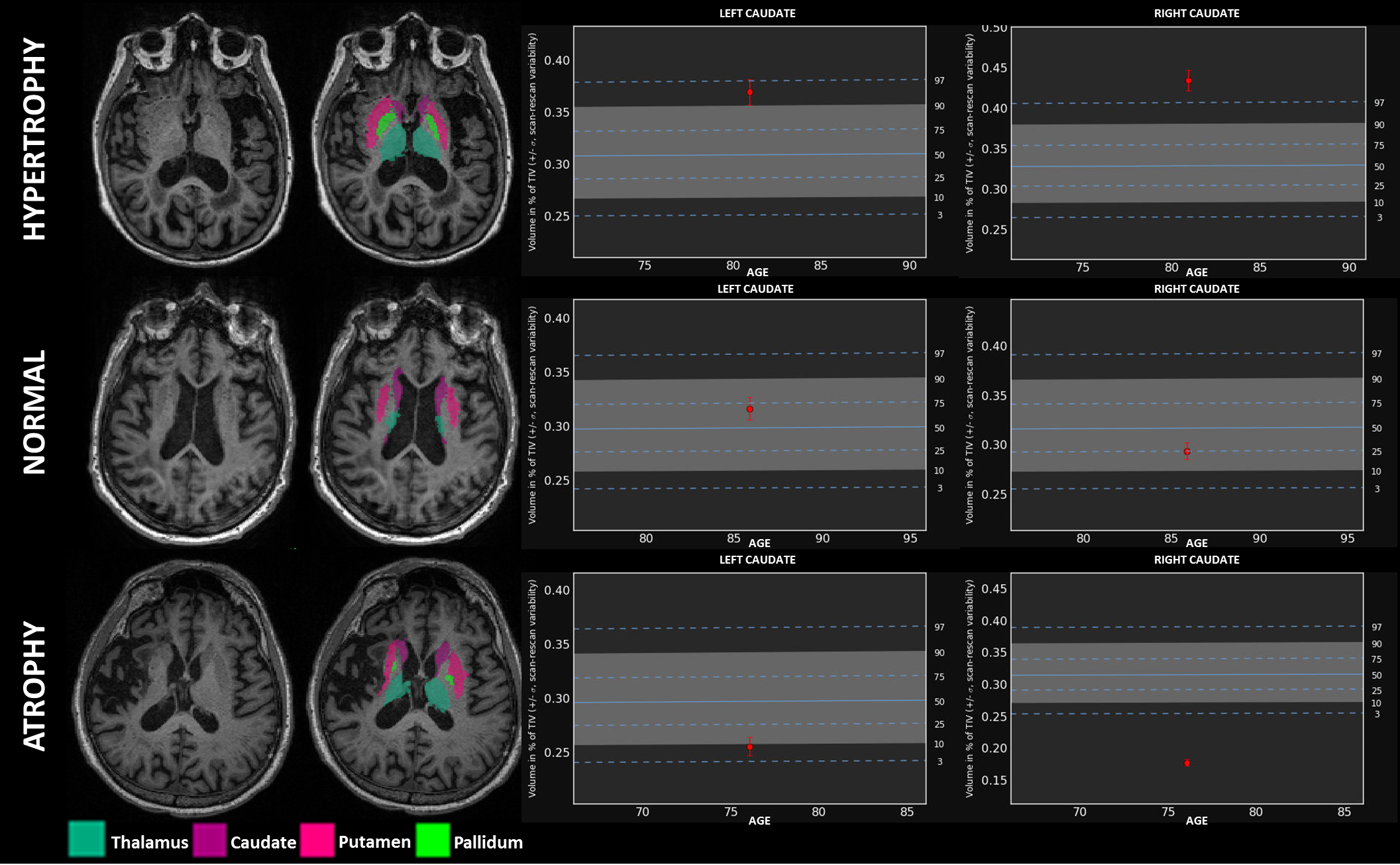Select the normal unsegmented MRI scan
The width and height of the screenshot is (1400, 865).
click(192, 411)
